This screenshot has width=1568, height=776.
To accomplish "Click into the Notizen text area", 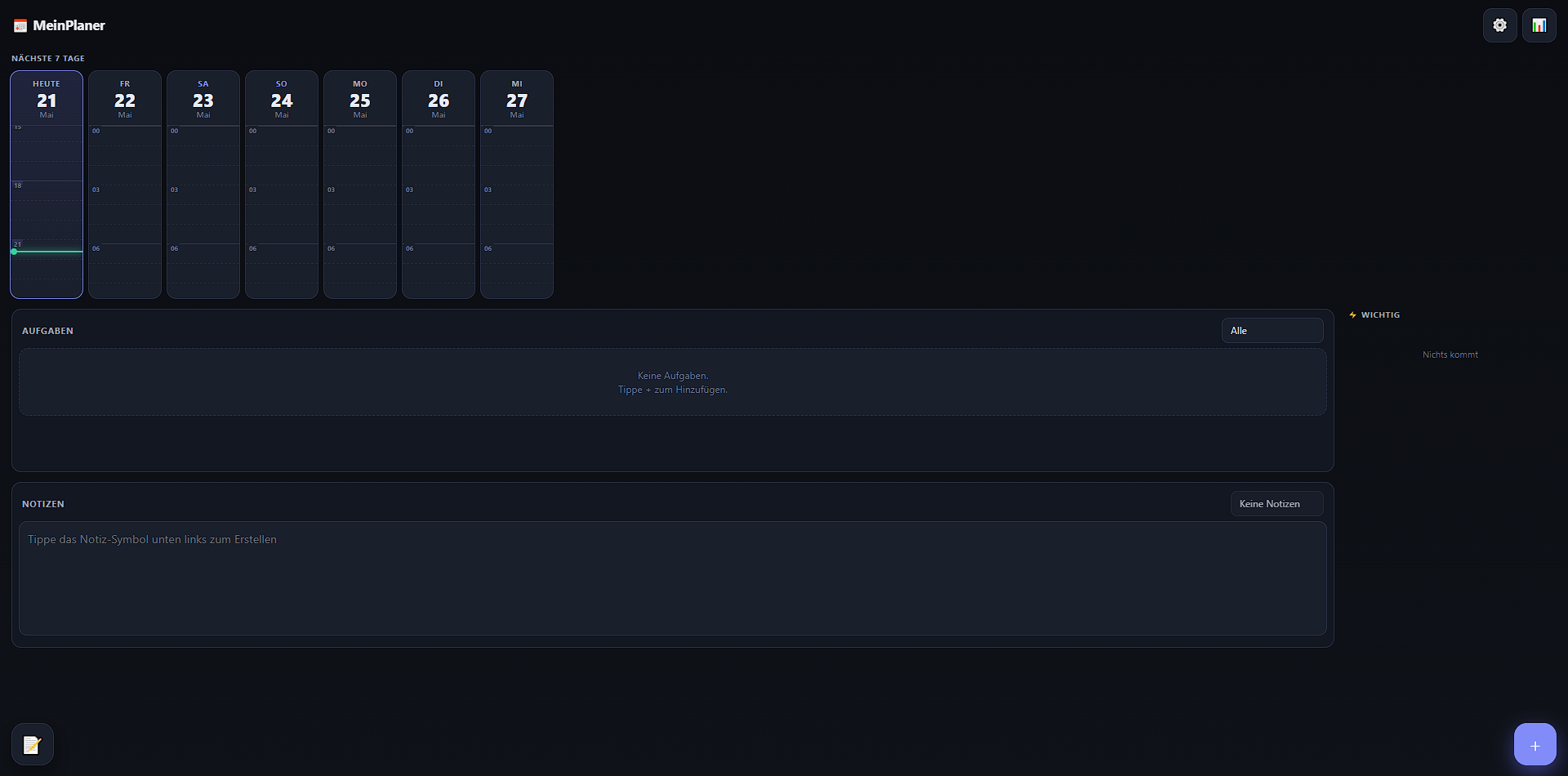I will (x=673, y=578).
